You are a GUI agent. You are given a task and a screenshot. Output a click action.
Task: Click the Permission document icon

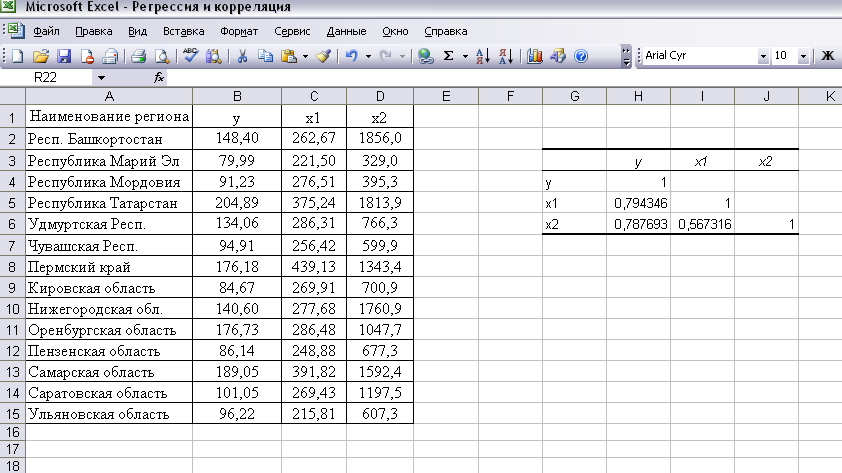click(87, 56)
